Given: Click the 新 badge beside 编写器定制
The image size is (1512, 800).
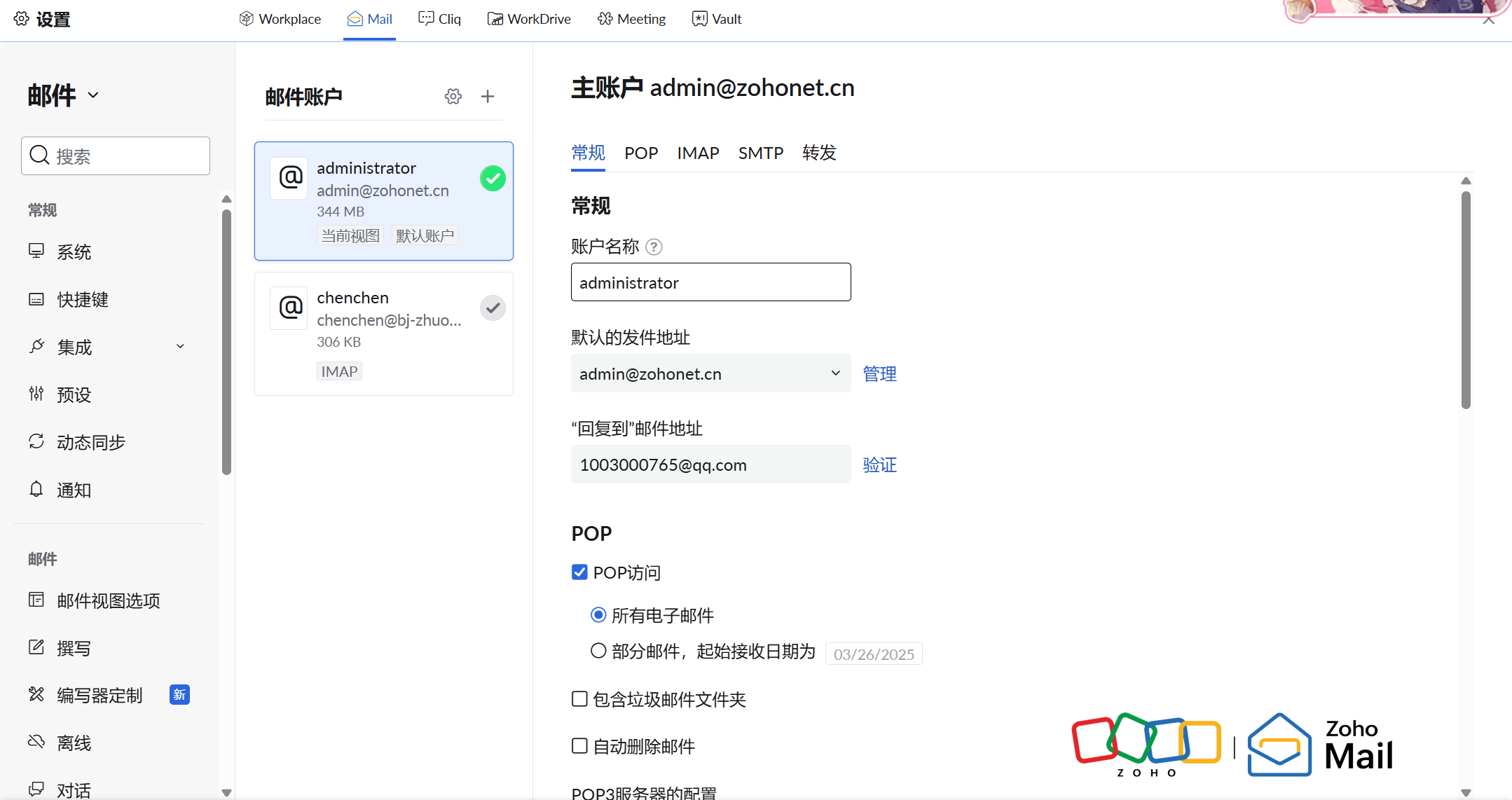Looking at the screenshot, I should tap(180, 694).
